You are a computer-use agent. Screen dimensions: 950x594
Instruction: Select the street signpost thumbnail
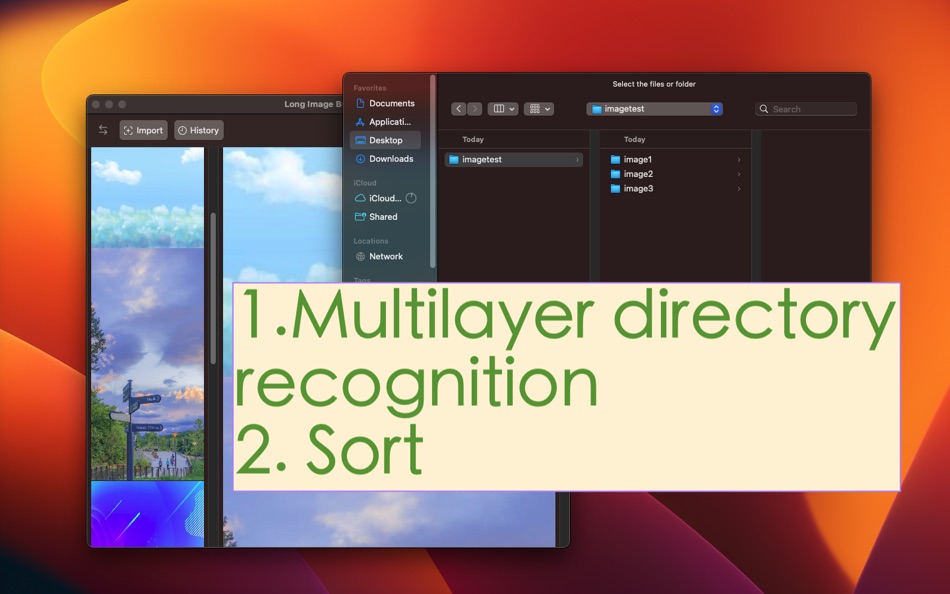pyautogui.click(x=147, y=364)
